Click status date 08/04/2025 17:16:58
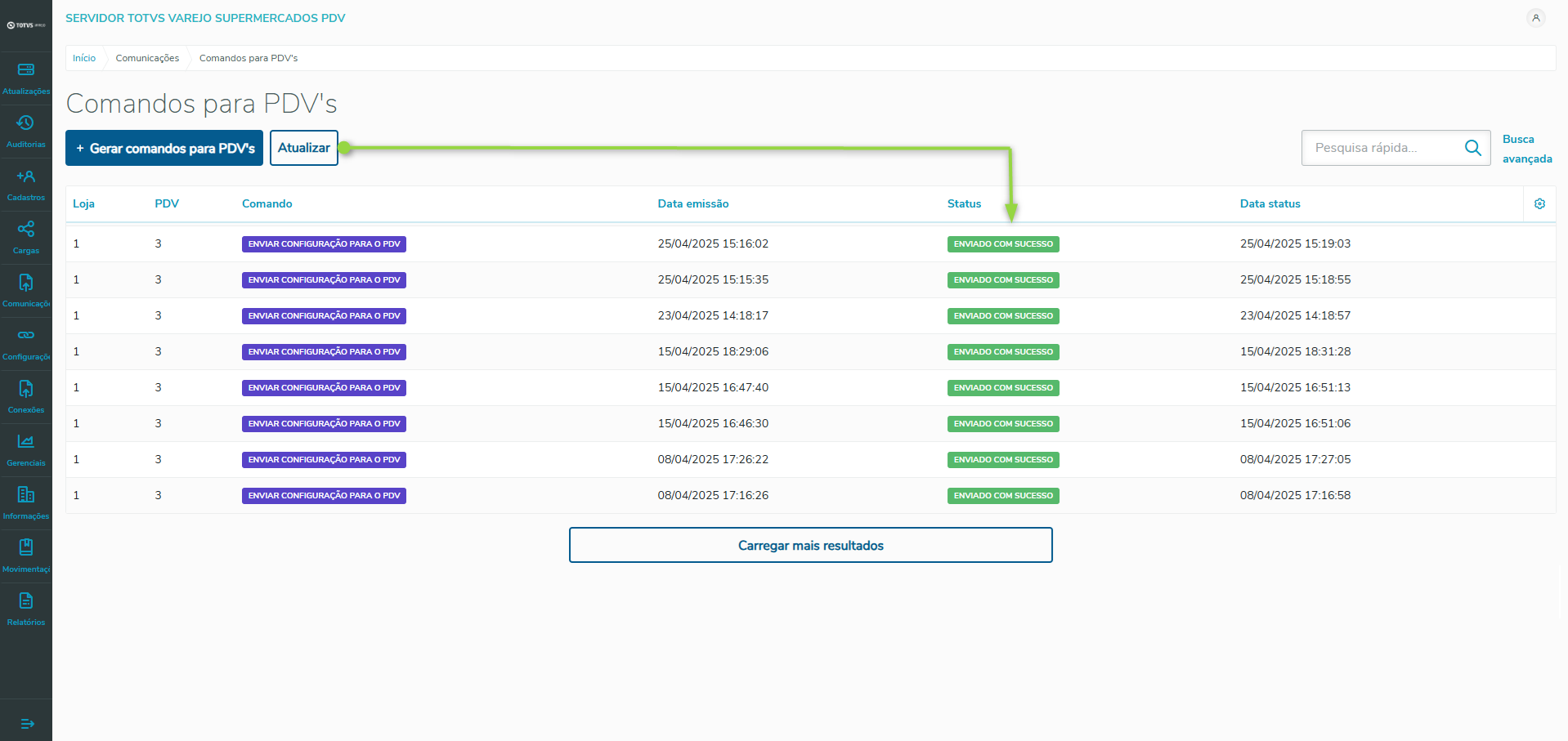This screenshot has width=1568, height=741. pos(1295,496)
